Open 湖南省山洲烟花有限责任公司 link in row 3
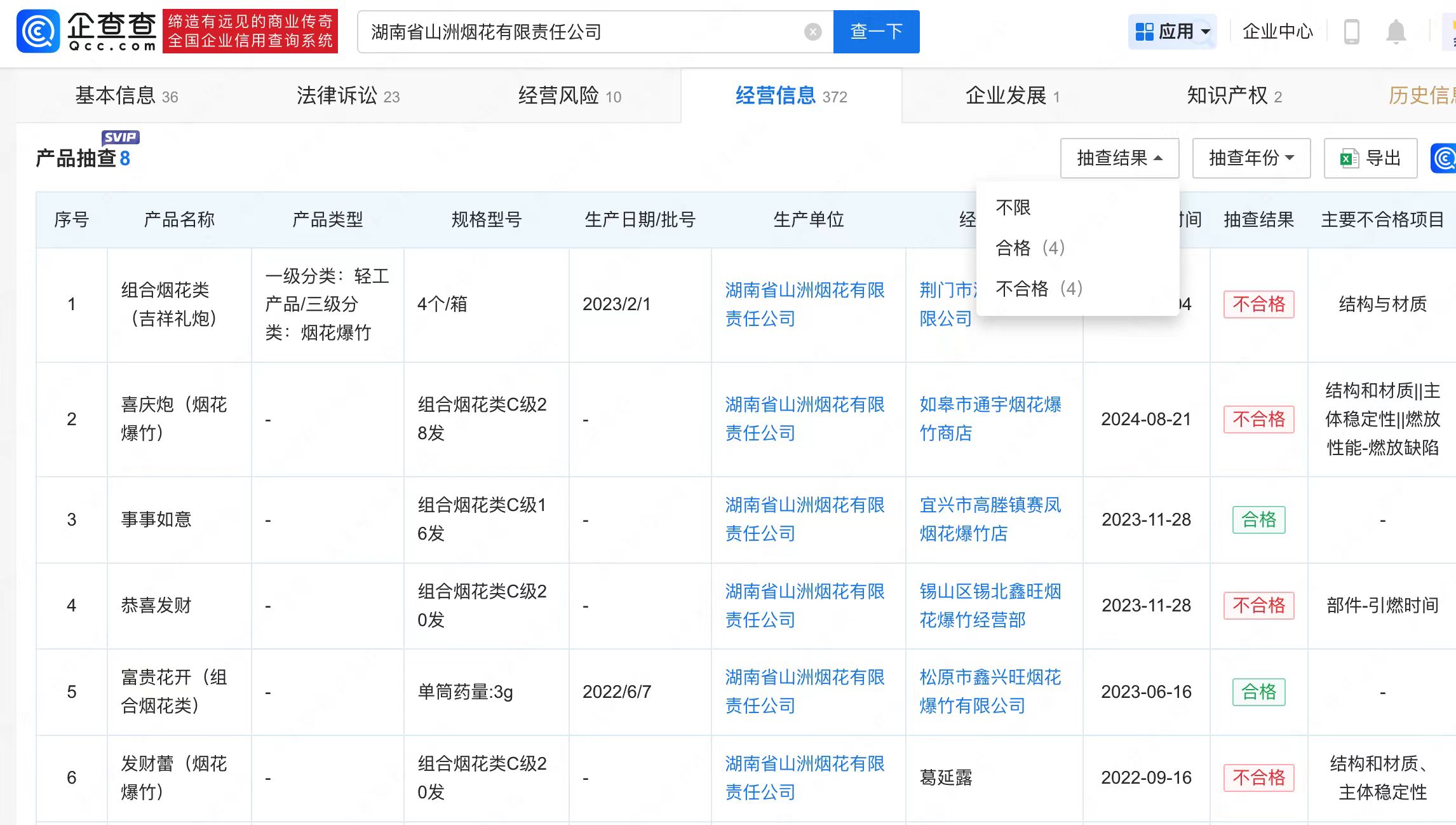 tap(805, 519)
